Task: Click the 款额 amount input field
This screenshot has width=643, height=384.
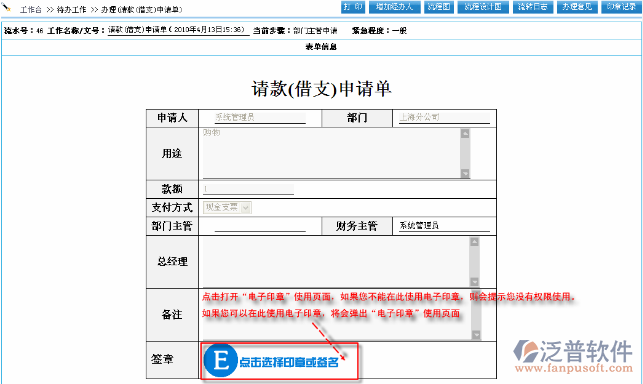Action: 249,189
